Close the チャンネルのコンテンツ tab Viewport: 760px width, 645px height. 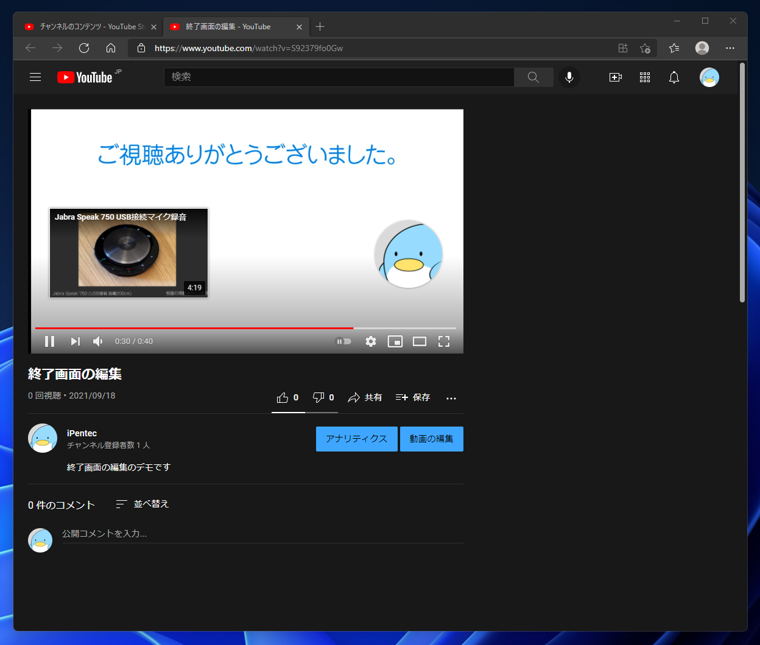click(x=154, y=27)
